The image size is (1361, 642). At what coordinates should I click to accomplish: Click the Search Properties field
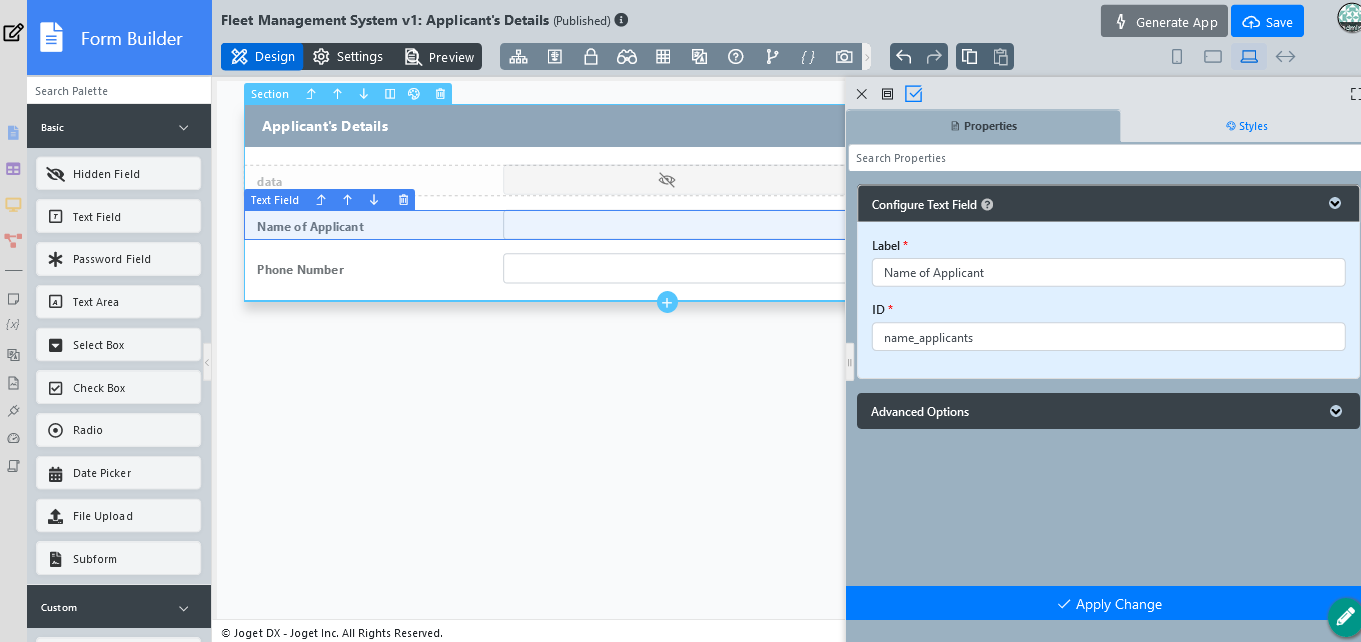tap(1105, 158)
